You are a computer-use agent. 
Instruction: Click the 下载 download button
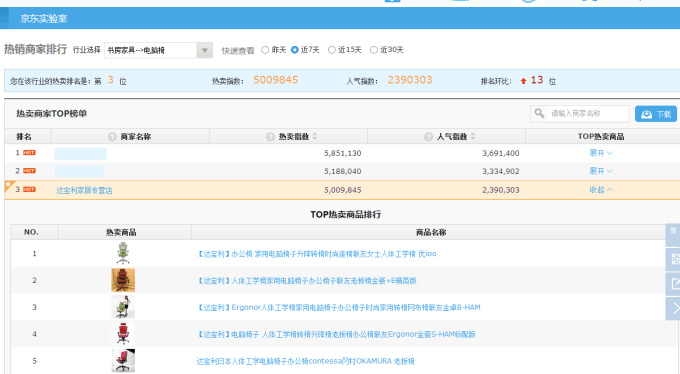pos(656,114)
